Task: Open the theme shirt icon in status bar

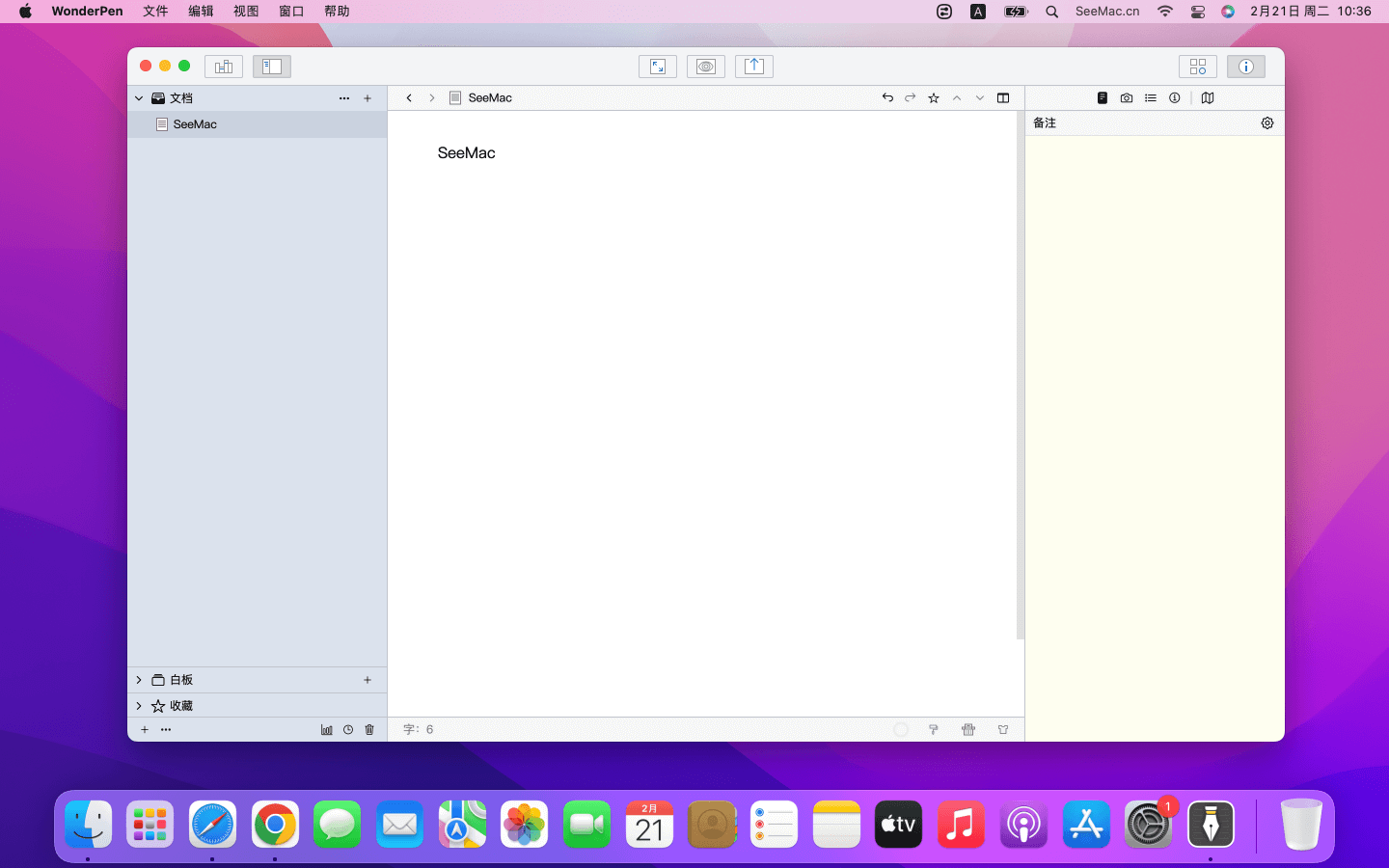Action: point(1003,730)
